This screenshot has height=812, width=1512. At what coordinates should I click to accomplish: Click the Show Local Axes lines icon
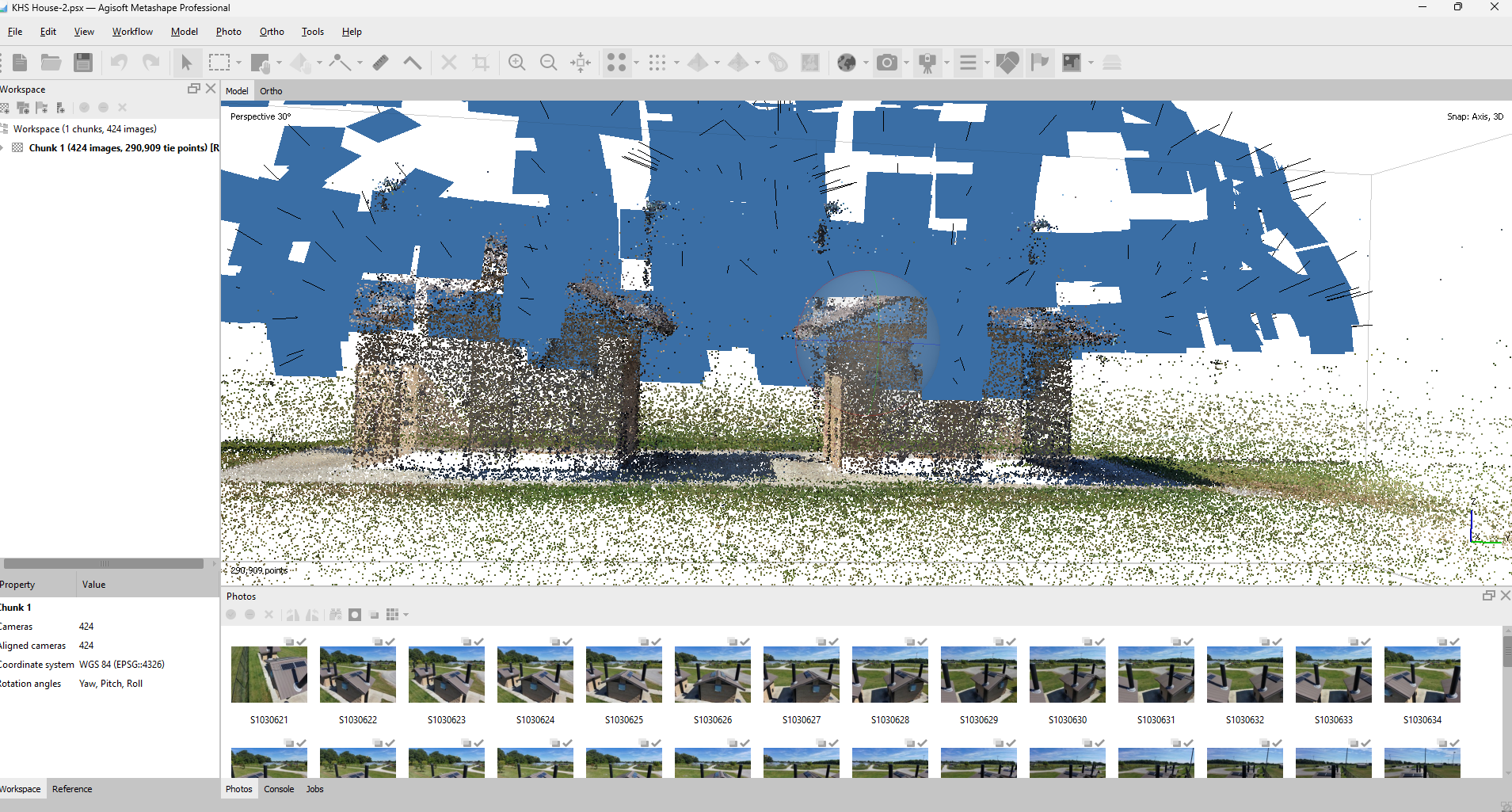coord(968,63)
